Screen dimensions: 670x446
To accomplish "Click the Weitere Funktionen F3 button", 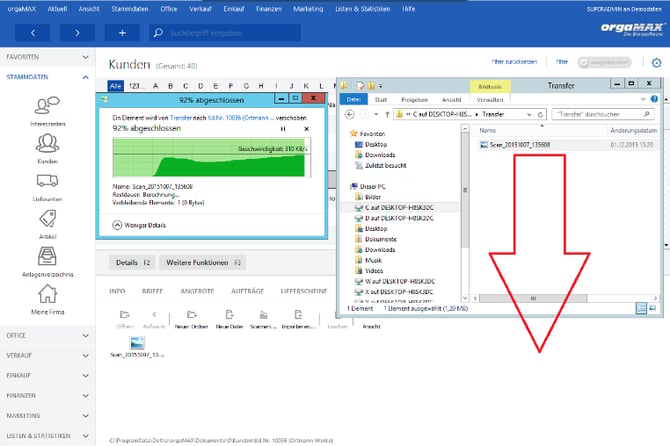I will coord(203,262).
